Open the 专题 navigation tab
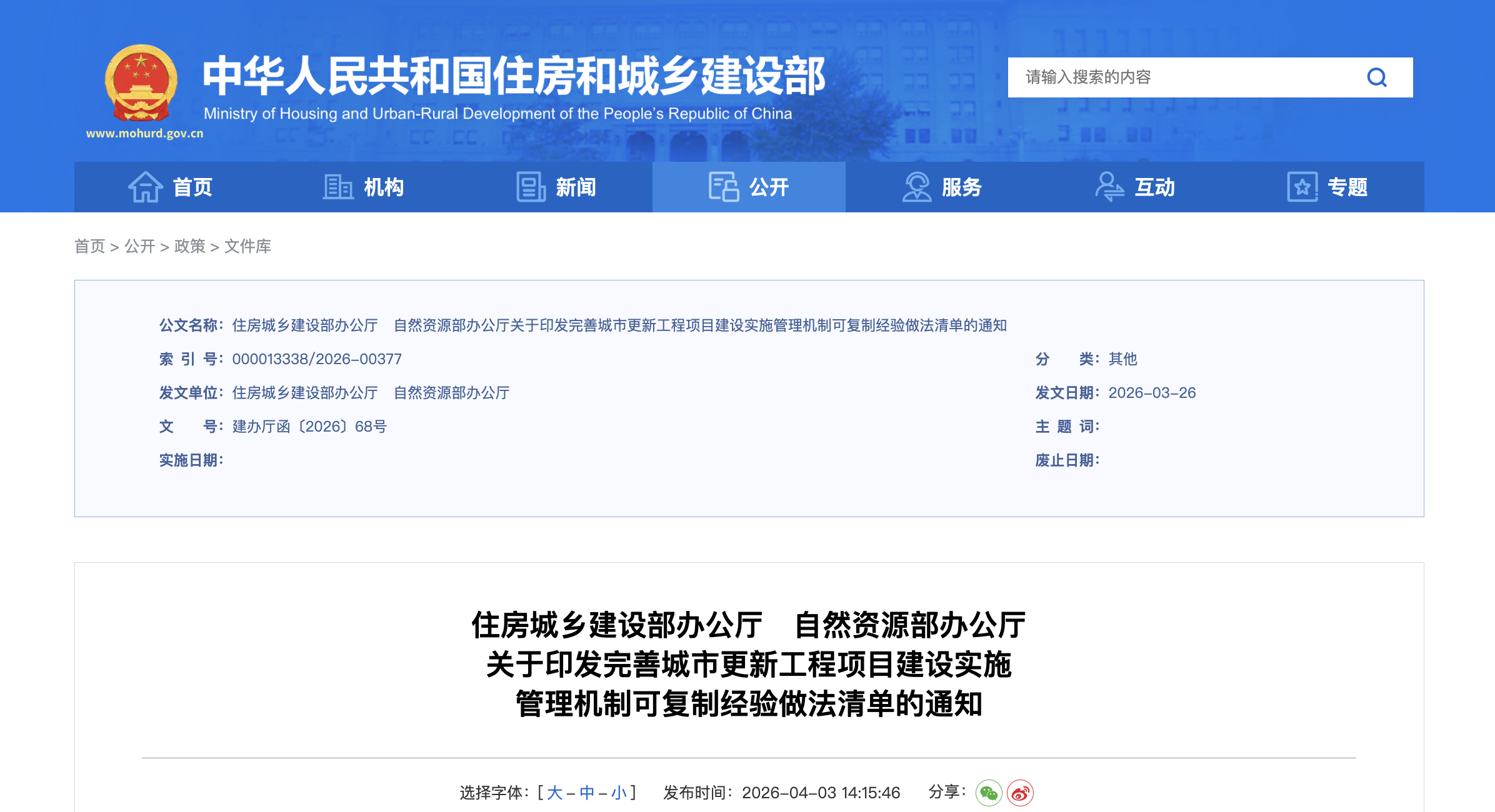The height and width of the screenshot is (812, 1495). (x=1347, y=187)
